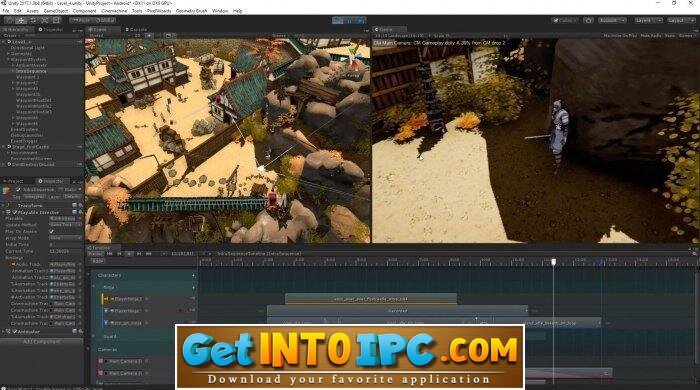Image resolution: width=700 pixels, height=390 pixels.
Task: Open the Account dropdown
Action: pyautogui.click(x=612, y=20)
